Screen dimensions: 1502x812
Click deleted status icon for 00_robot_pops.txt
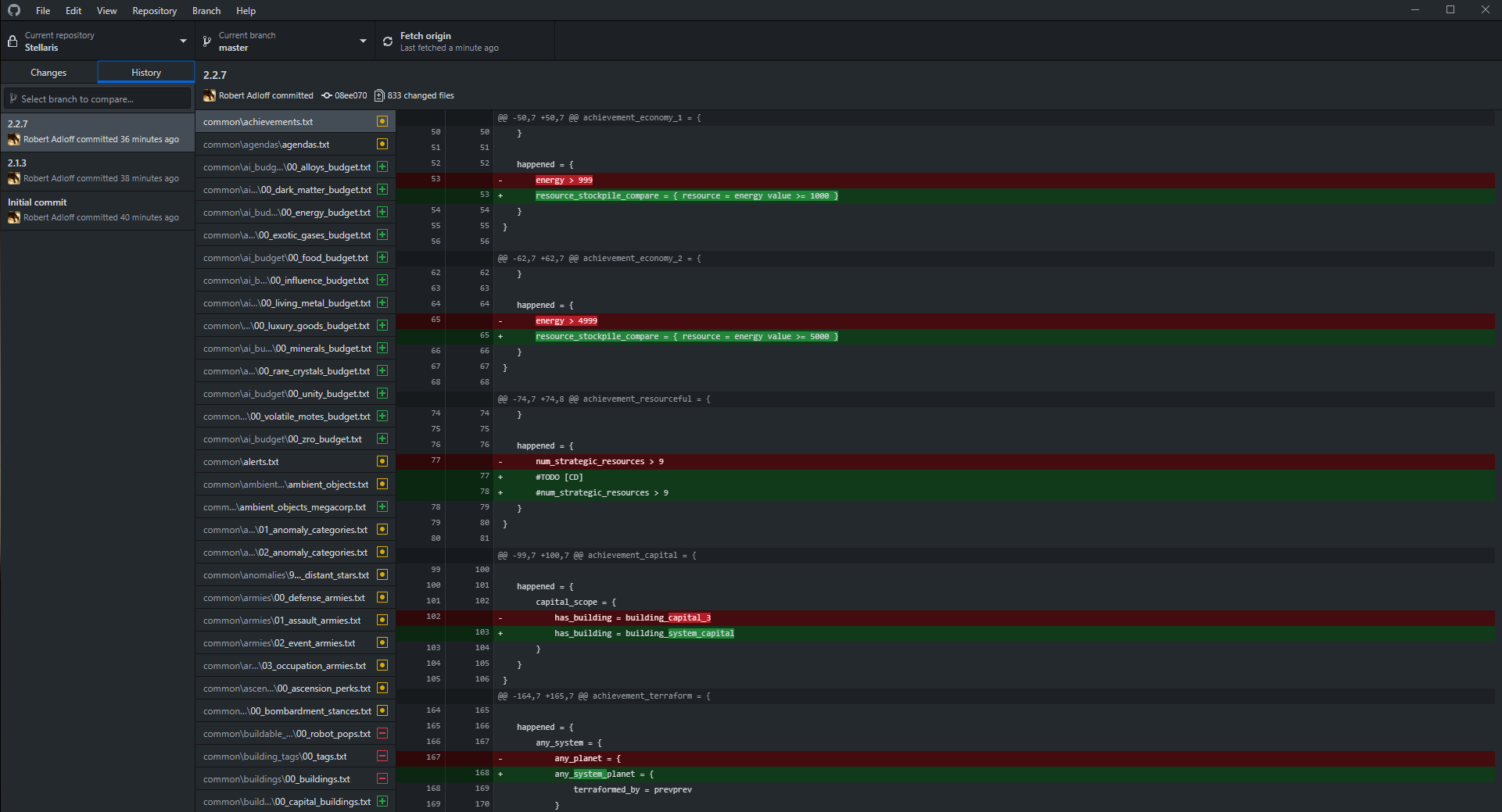(x=382, y=733)
